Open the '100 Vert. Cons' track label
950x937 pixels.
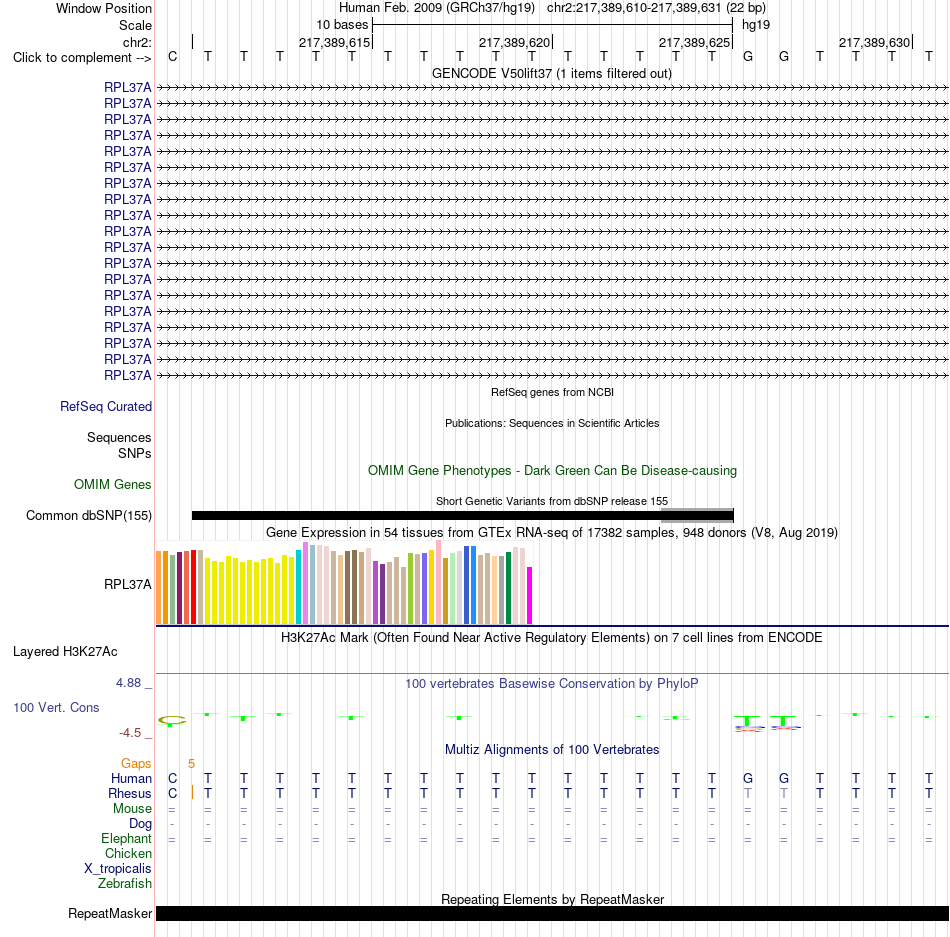(56, 707)
